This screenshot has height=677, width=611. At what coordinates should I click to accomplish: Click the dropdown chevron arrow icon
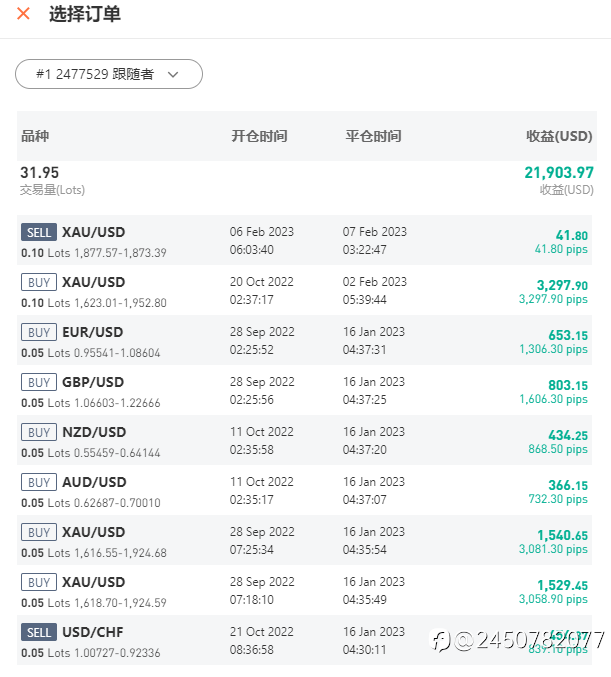tap(173, 75)
